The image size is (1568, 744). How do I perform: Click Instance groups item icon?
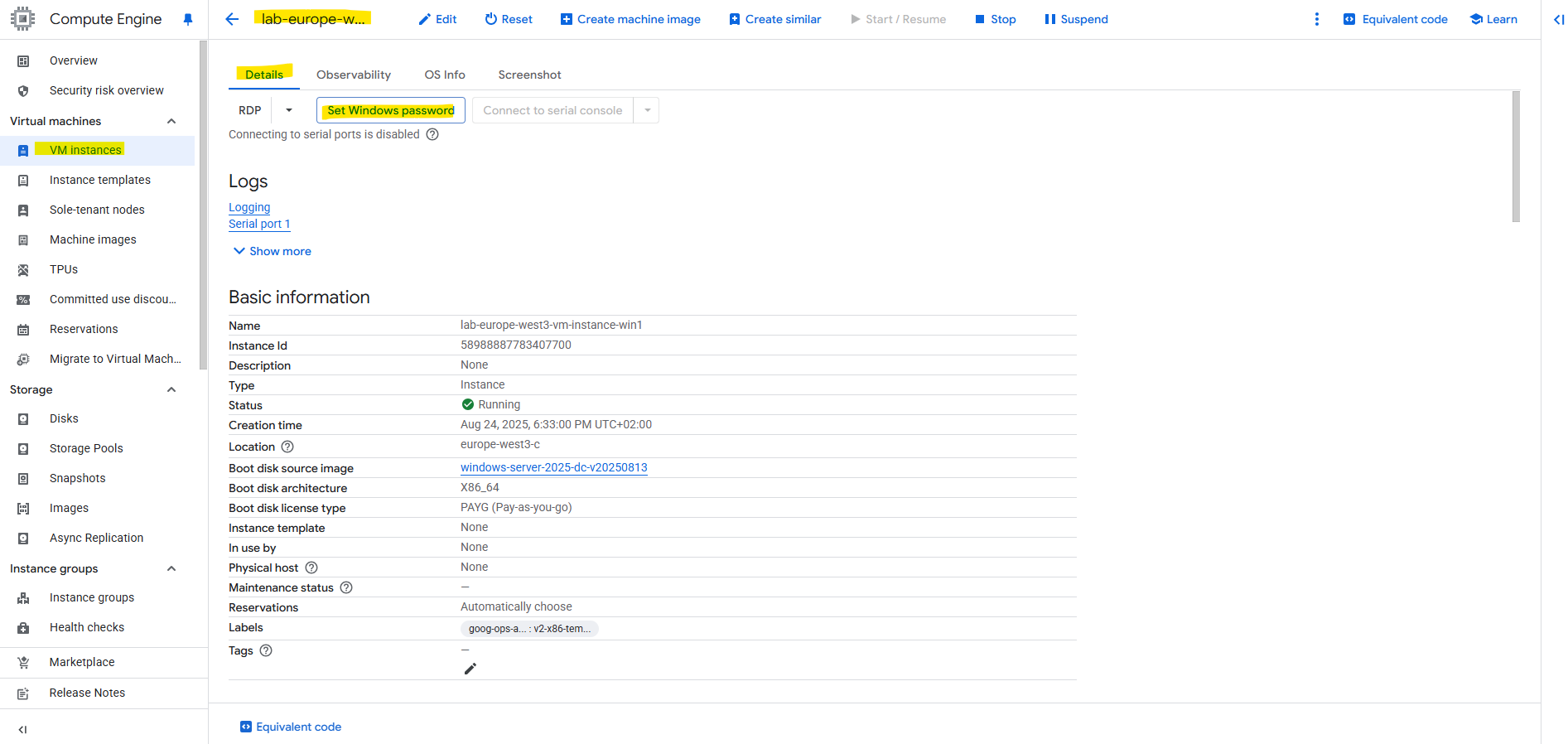23,598
